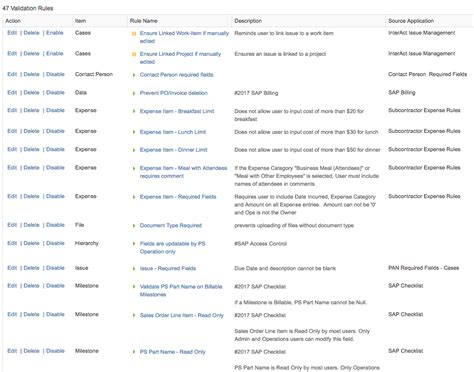Sort by the Description column header
The height and width of the screenshot is (372, 474).
point(248,21)
